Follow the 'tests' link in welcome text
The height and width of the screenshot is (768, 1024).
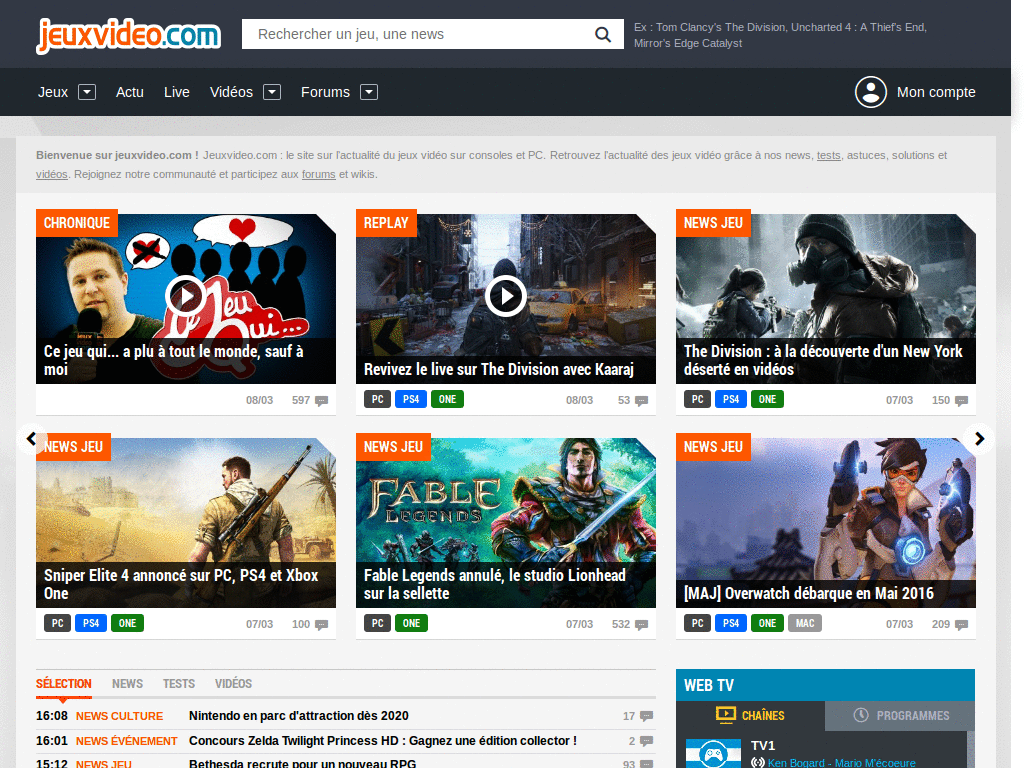point(829,155)
